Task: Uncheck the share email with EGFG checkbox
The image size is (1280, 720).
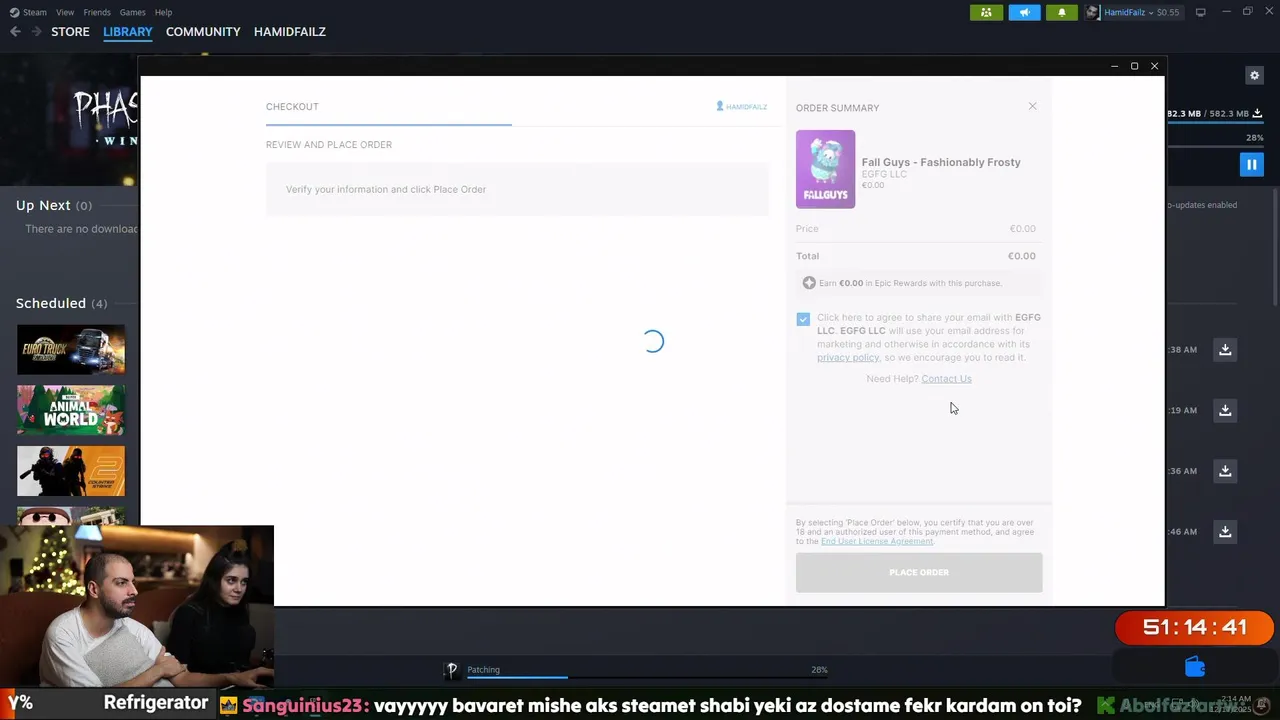Action: tap(803, 319)
